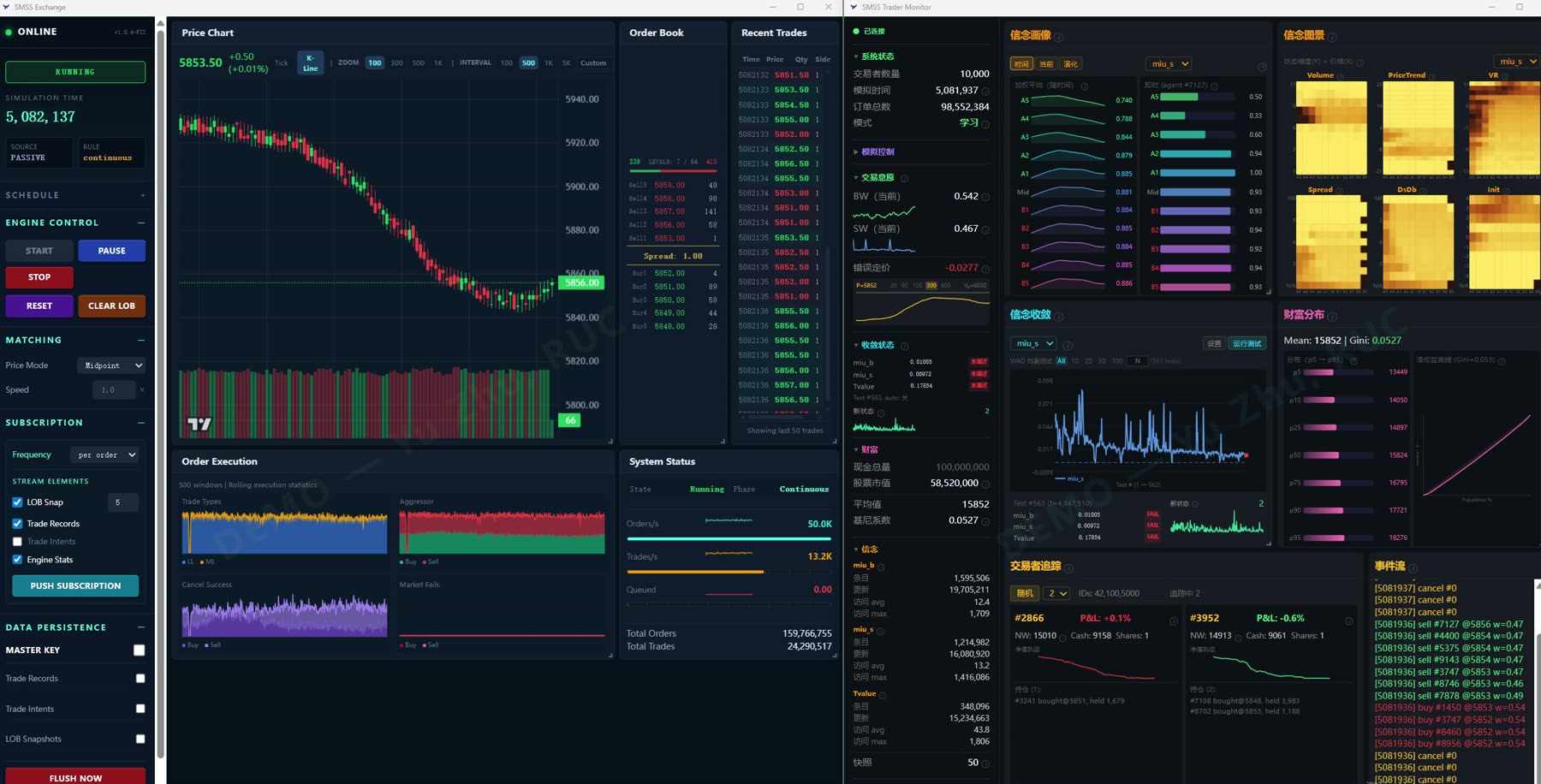The width and height of the screenshot is (1541, 784).
Task: Click info icon next to 模式 学习
Action: pos(985,124)
